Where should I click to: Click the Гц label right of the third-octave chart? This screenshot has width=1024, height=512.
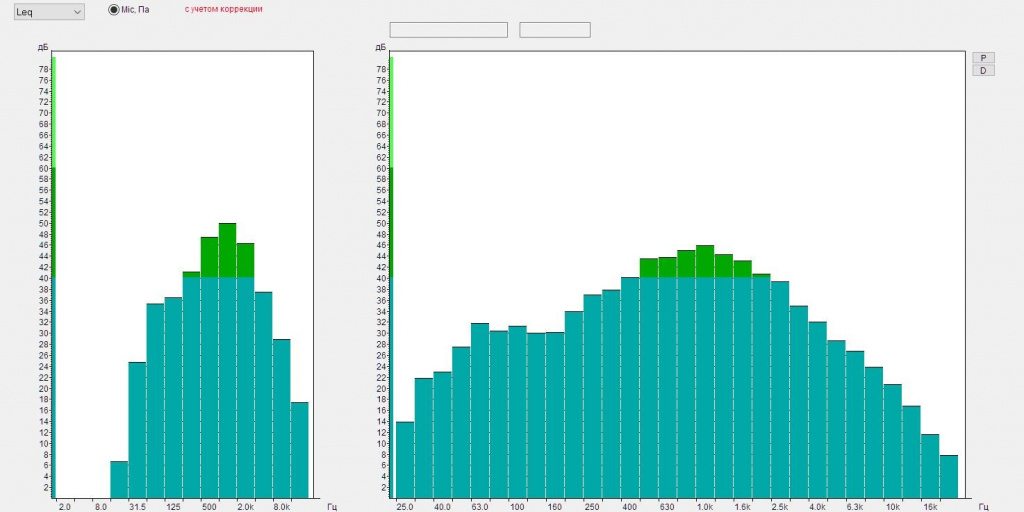click(x=984, y=506)
